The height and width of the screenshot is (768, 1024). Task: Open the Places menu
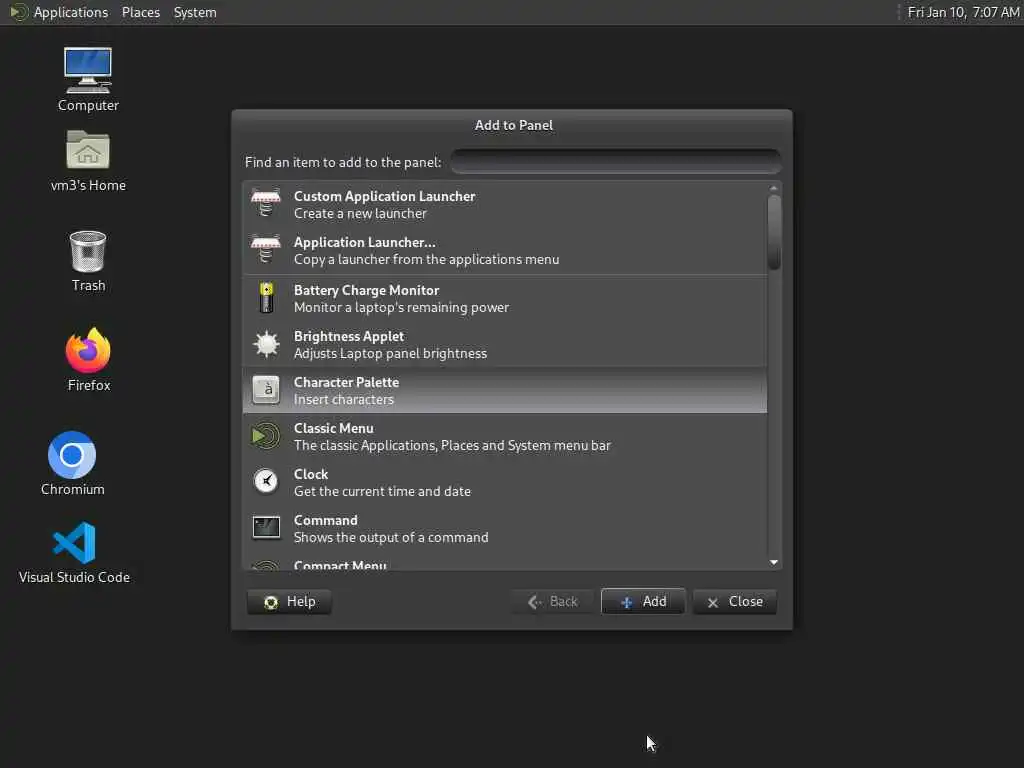(x=140, y=12)
